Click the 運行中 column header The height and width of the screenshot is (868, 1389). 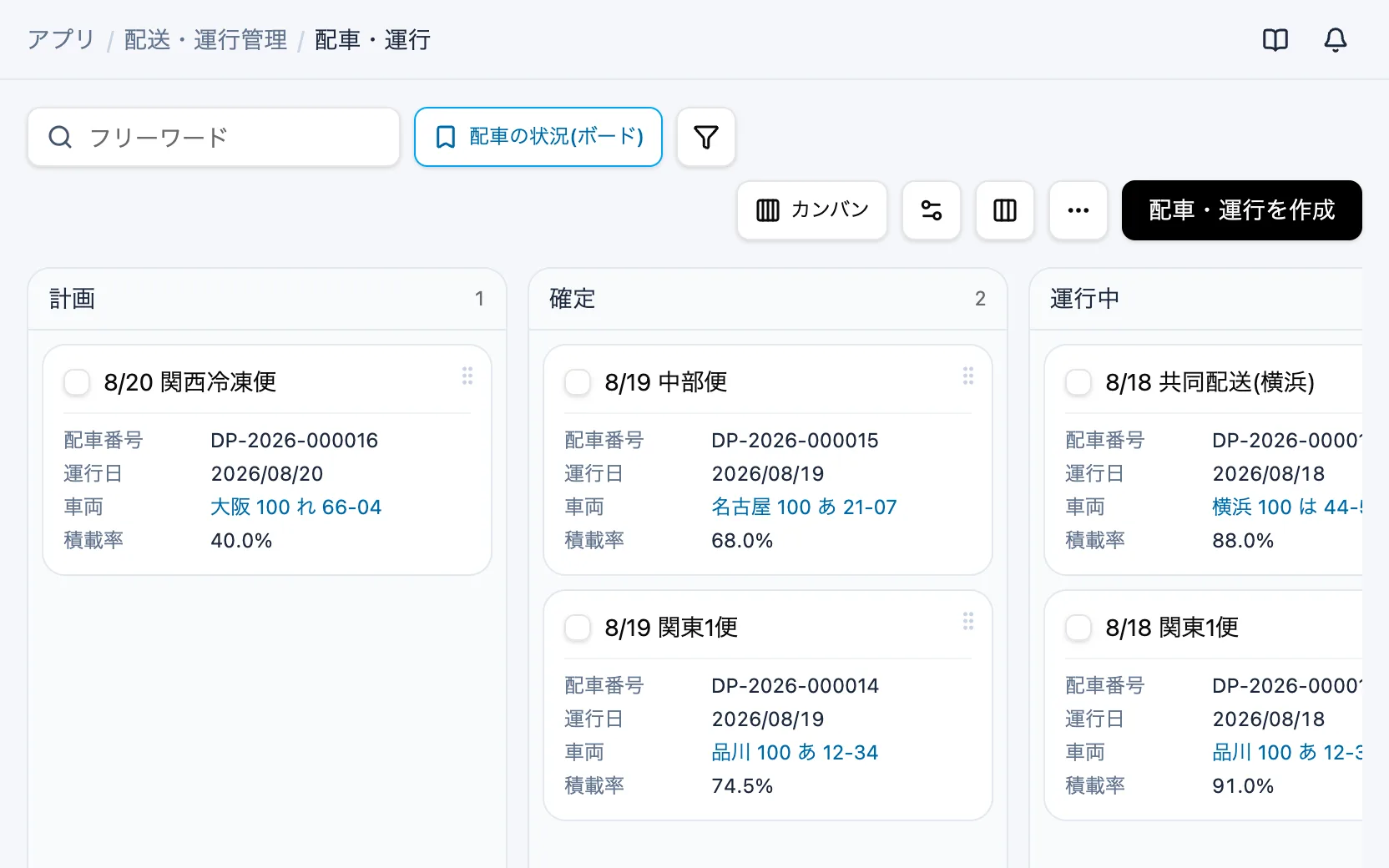[1196, 299]
